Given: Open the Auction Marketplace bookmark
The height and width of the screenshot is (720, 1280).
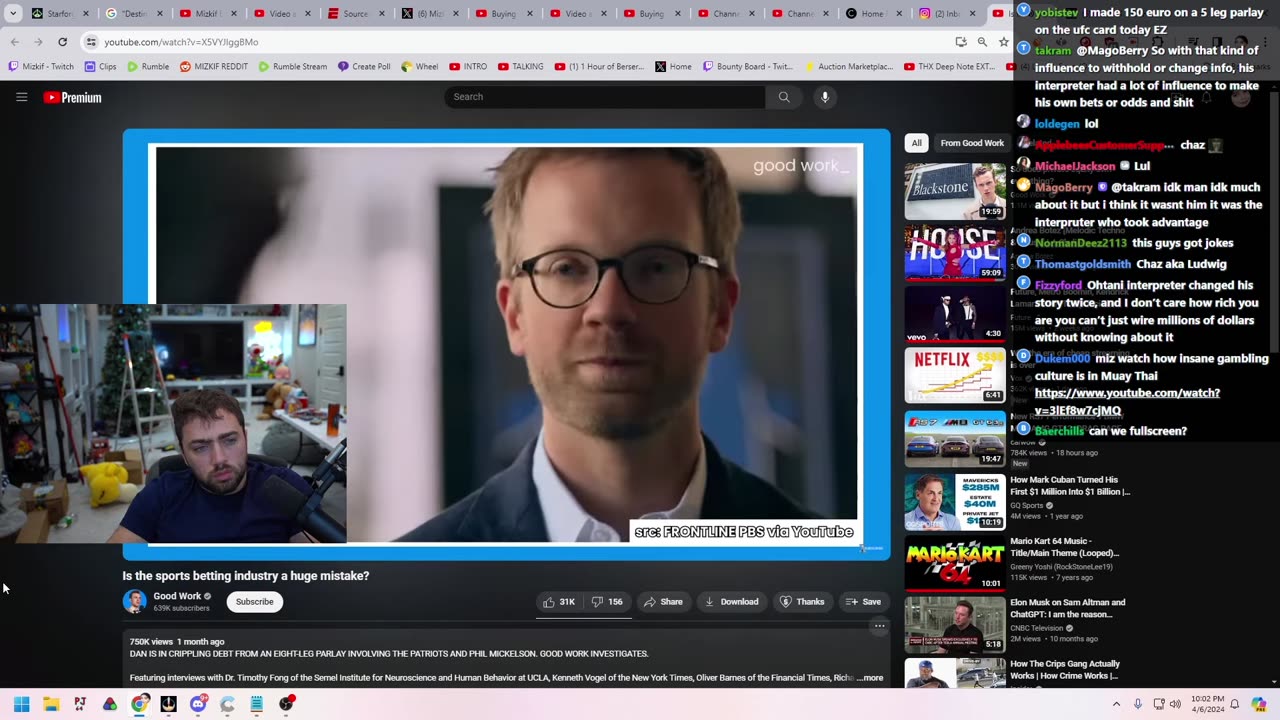Looking at the screenshot, I should click(x=848, y=67).
